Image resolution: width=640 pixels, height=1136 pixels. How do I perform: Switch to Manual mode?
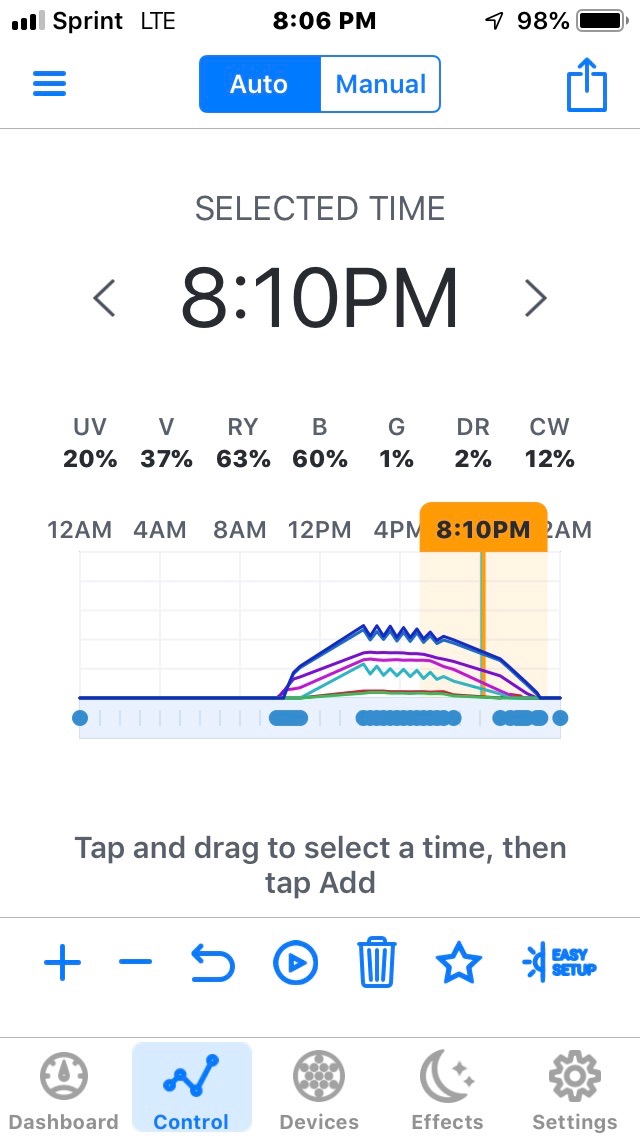[x=381, y=84]
